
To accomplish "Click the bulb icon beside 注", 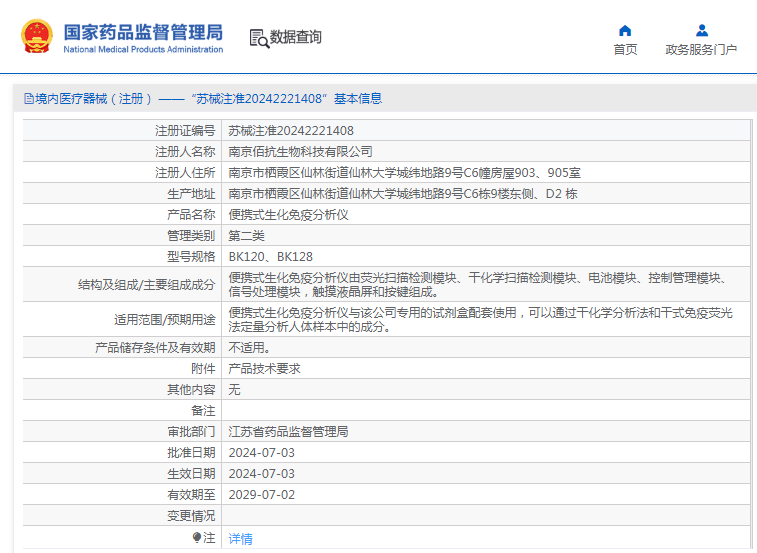I will [x=196, y=537].
